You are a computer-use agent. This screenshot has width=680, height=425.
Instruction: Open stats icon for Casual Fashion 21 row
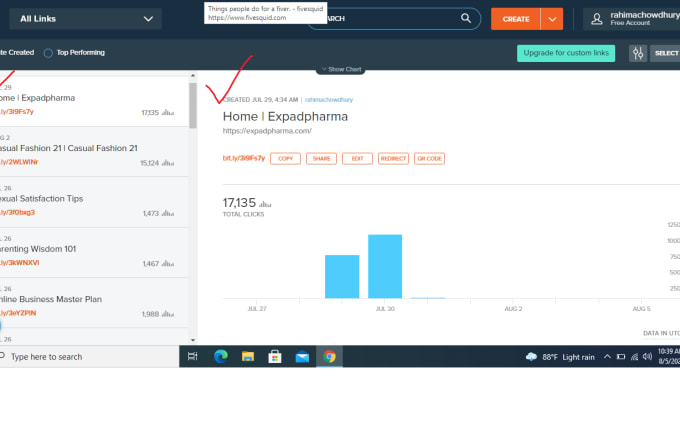168,163
